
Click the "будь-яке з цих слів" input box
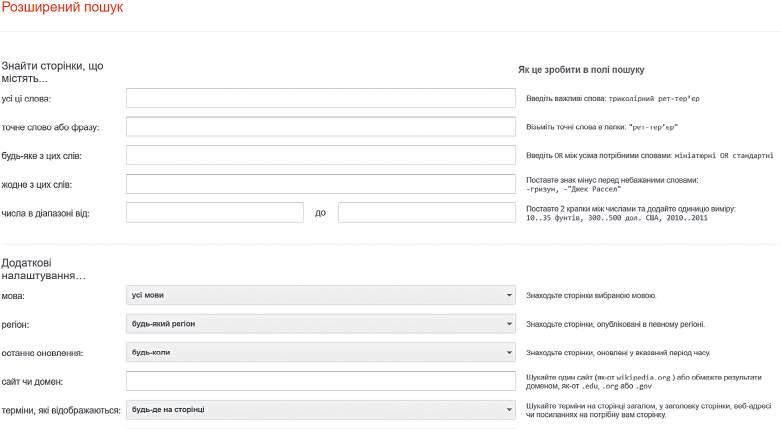(320, 156)
